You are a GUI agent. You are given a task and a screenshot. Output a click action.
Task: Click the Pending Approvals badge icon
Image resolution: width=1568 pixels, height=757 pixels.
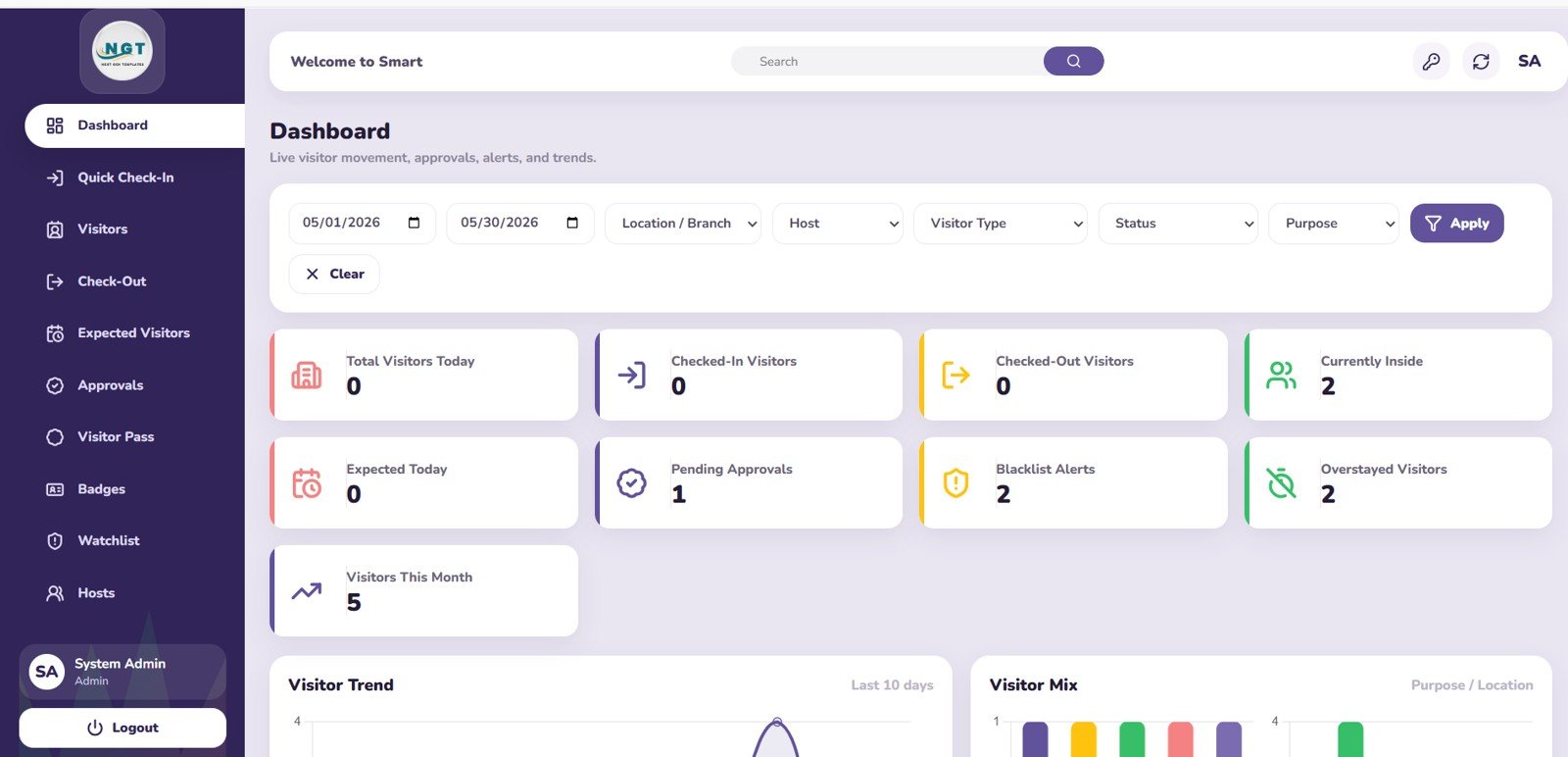pos(631,482)
